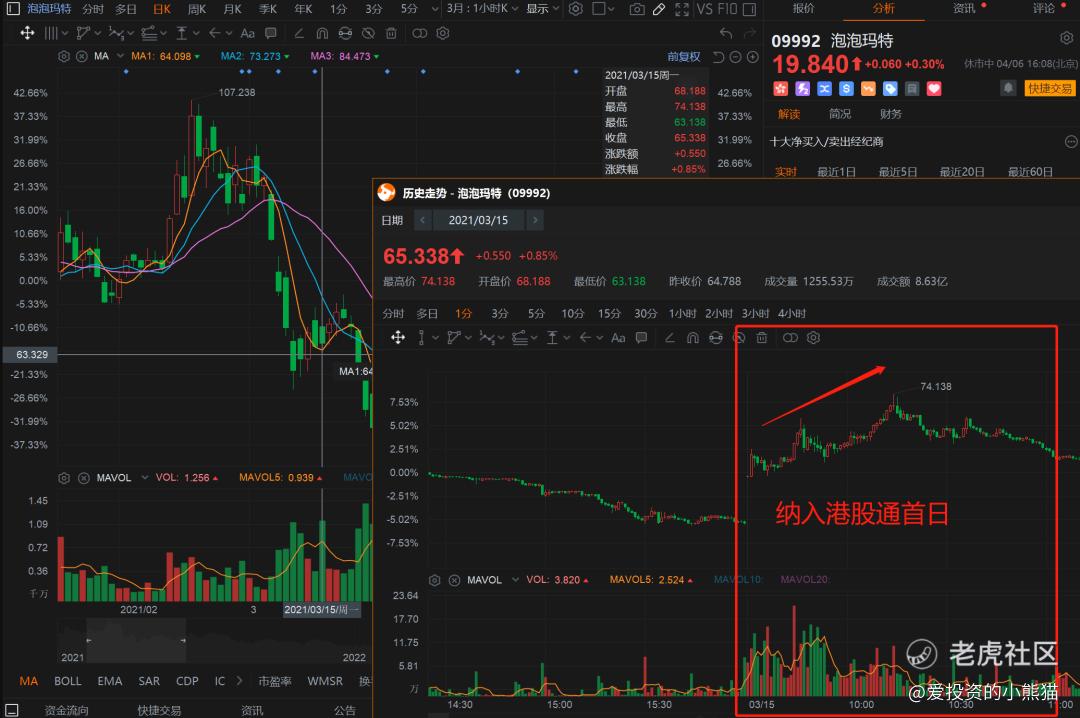1080x718 pixels.
Task: Click MAVOL settings gear in main chart
Action: coord(64,478)
